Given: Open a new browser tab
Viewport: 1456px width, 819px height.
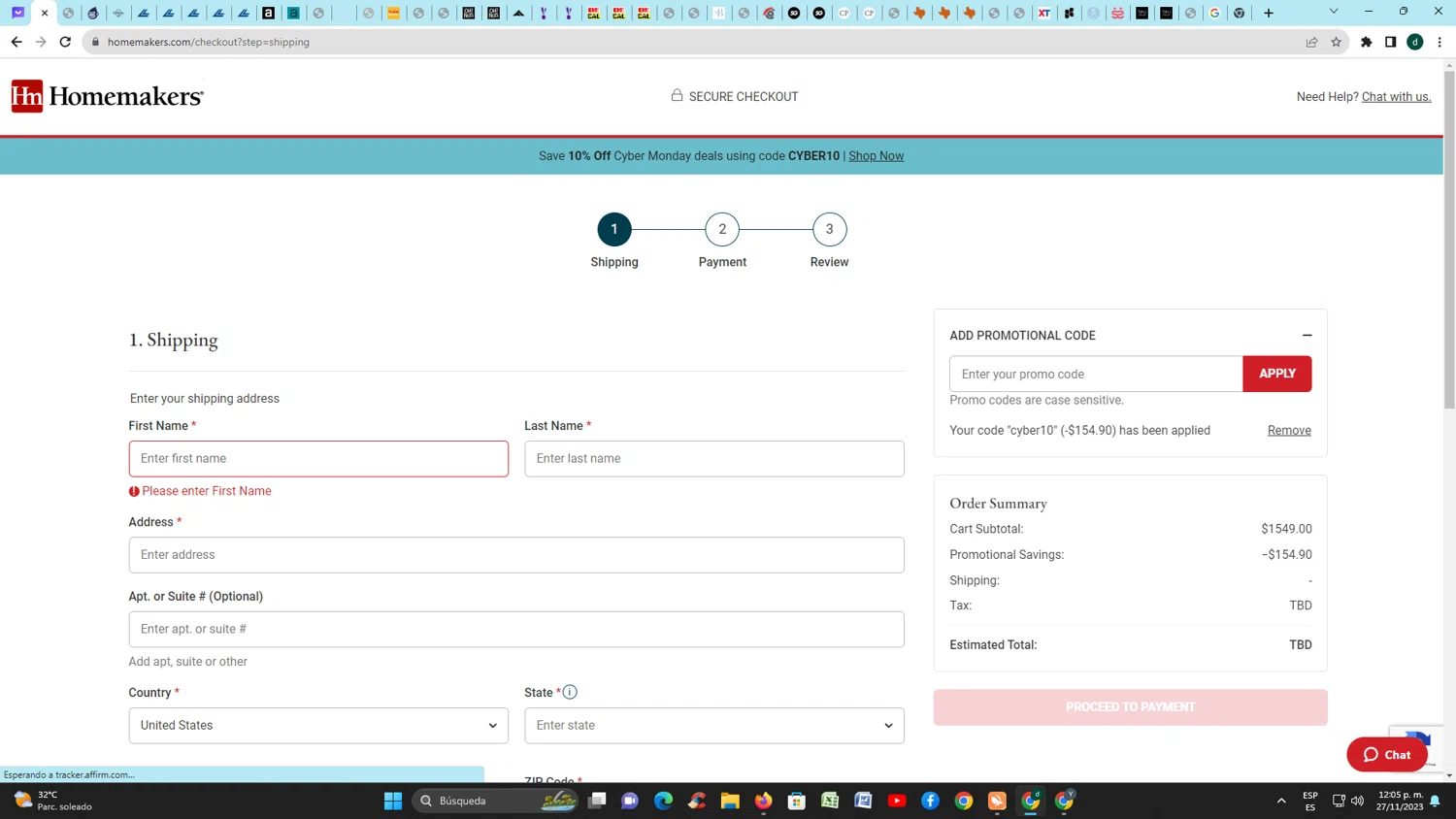Looking at the screenshot, I should pyautogui.click(x=1269, y=13).
